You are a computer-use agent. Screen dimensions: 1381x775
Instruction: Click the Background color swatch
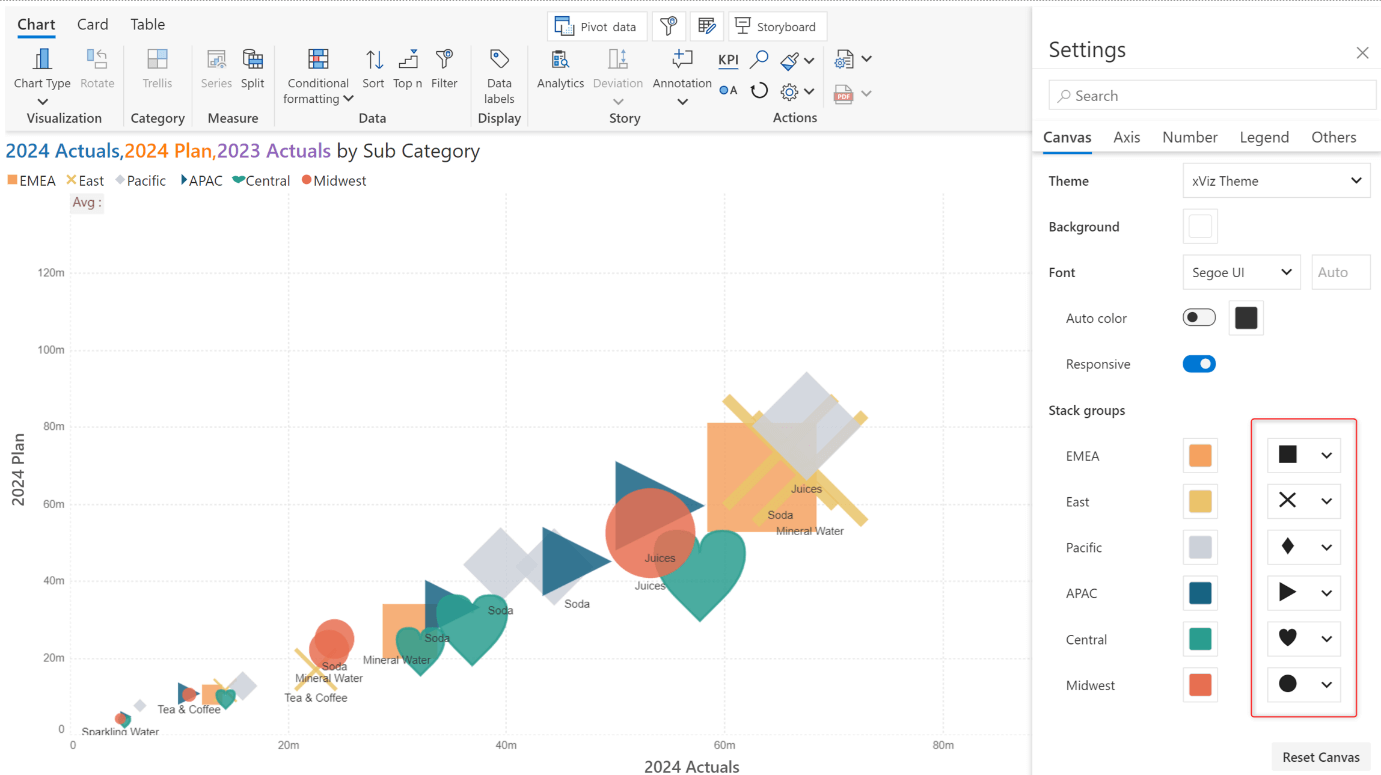click(x=1200, y=227)
